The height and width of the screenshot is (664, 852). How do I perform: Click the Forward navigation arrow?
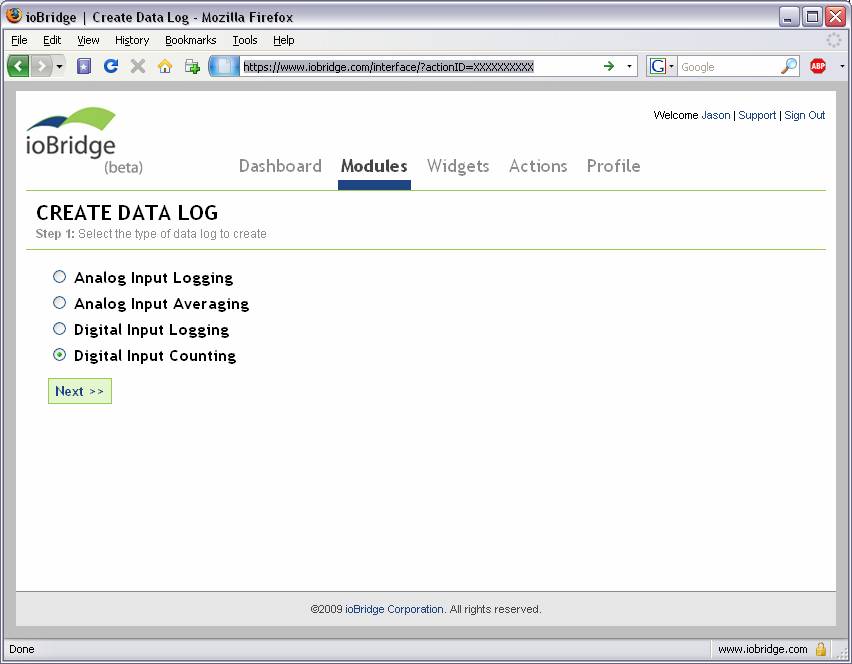[x=41, y=66]
